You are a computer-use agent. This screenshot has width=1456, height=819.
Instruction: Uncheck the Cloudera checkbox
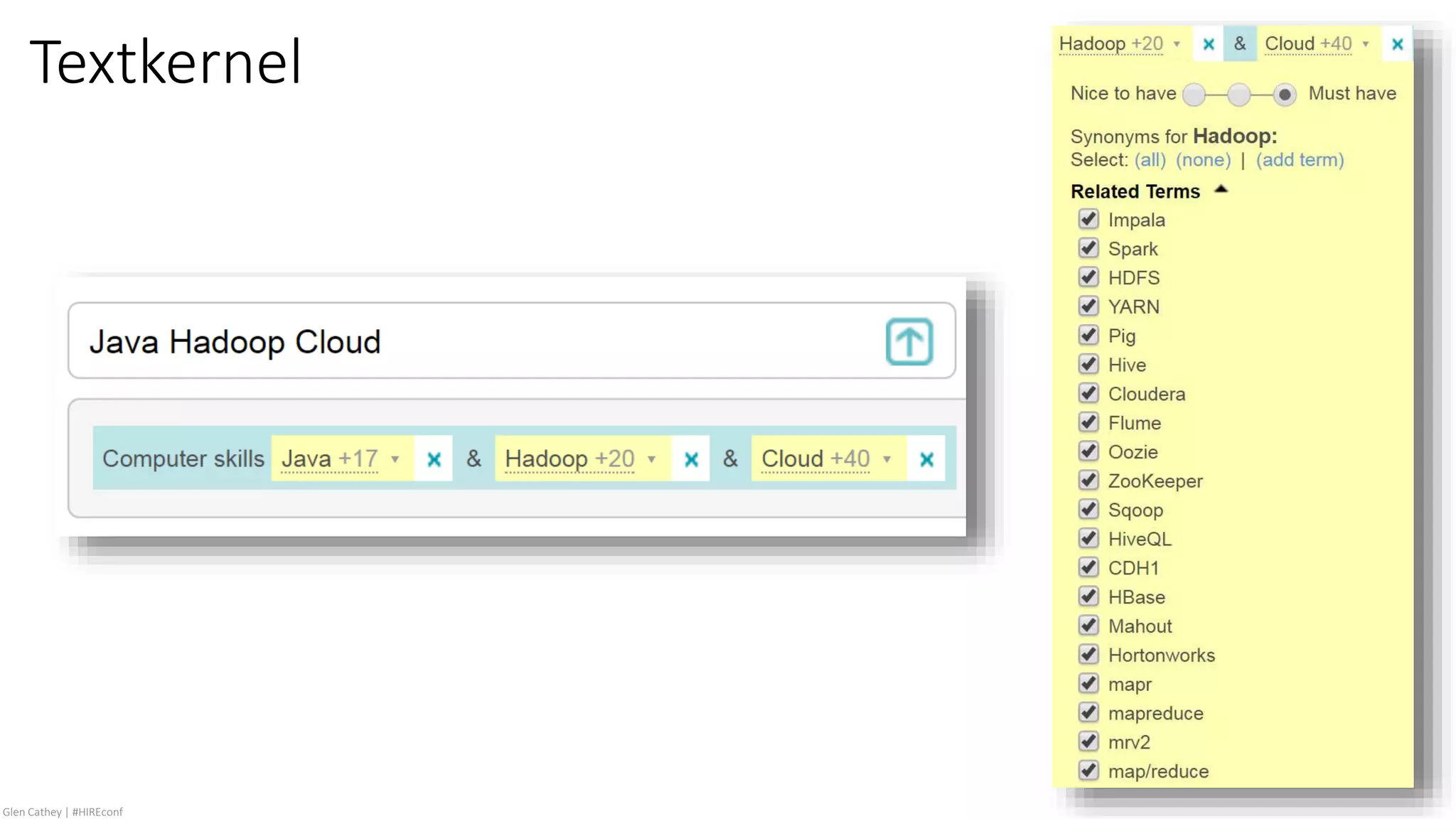[1088, 393]
